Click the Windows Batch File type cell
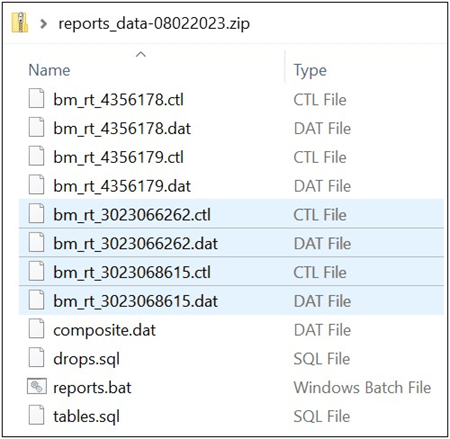 (x=362, y=388)
